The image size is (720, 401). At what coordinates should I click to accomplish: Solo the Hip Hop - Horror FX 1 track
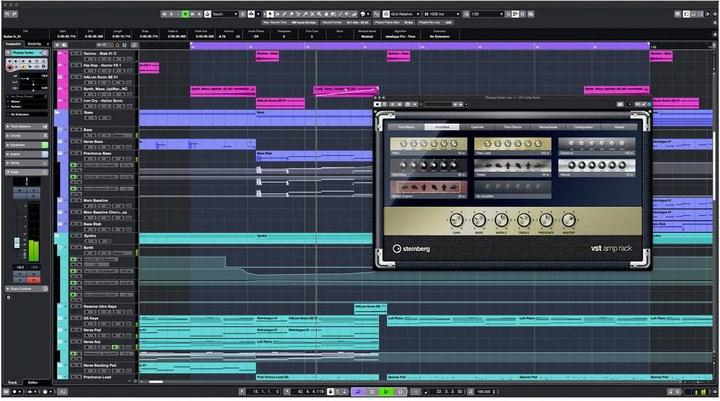(79, 65)
